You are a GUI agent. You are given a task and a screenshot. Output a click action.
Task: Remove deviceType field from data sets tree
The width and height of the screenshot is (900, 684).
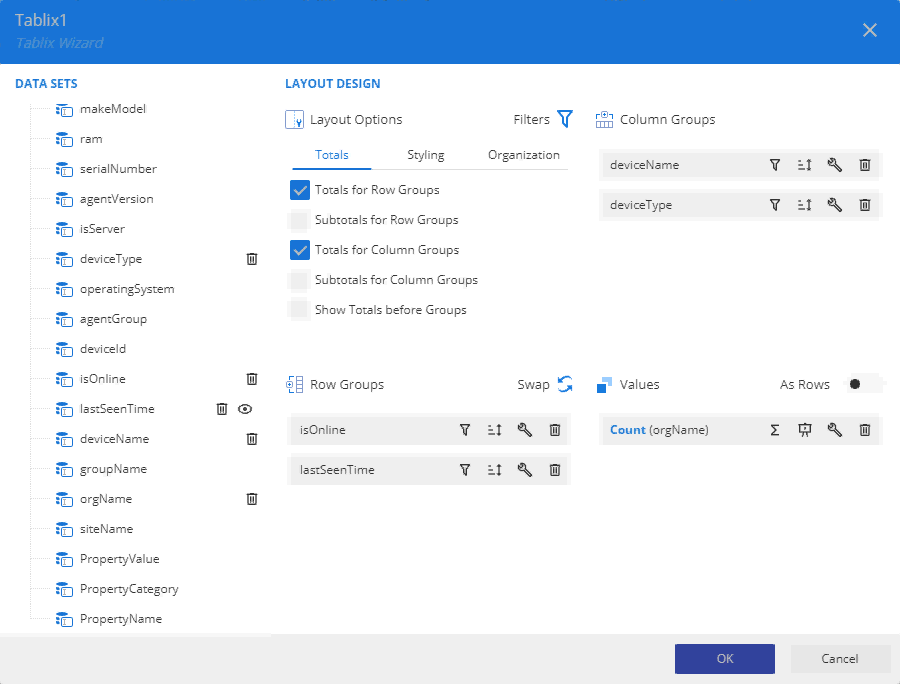click(x=252, y=259)
